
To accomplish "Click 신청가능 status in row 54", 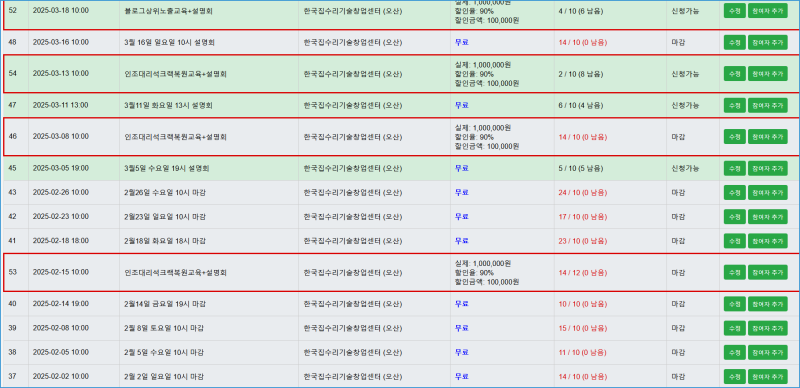I will coord(685,74).
